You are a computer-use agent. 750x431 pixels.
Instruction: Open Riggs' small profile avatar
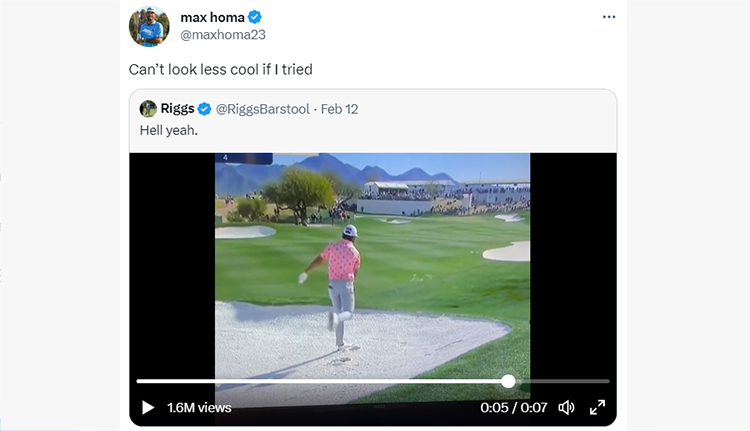[x=148, y=109]
